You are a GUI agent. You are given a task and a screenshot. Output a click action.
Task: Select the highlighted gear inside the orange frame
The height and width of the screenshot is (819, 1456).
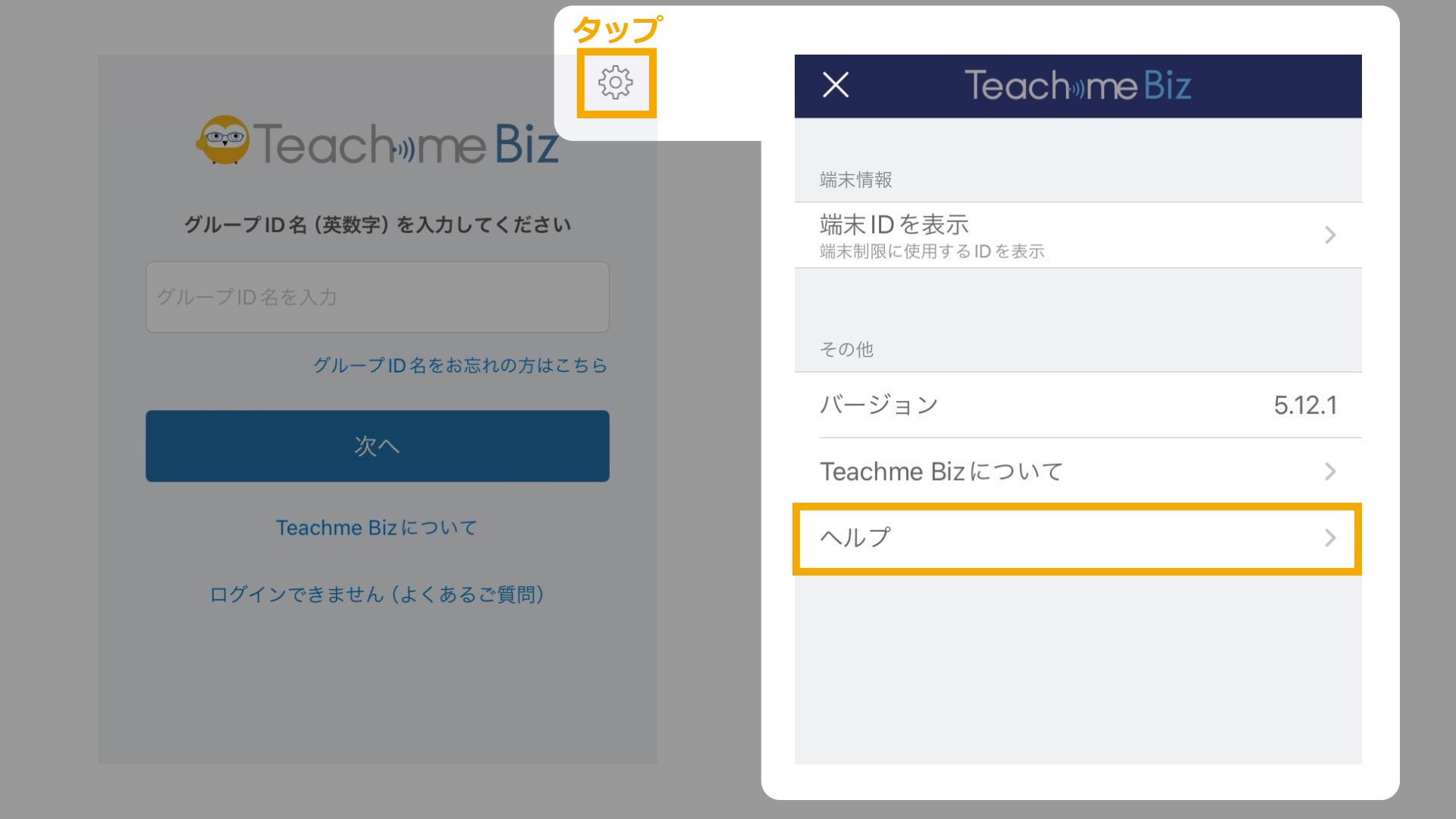[616, 84]
